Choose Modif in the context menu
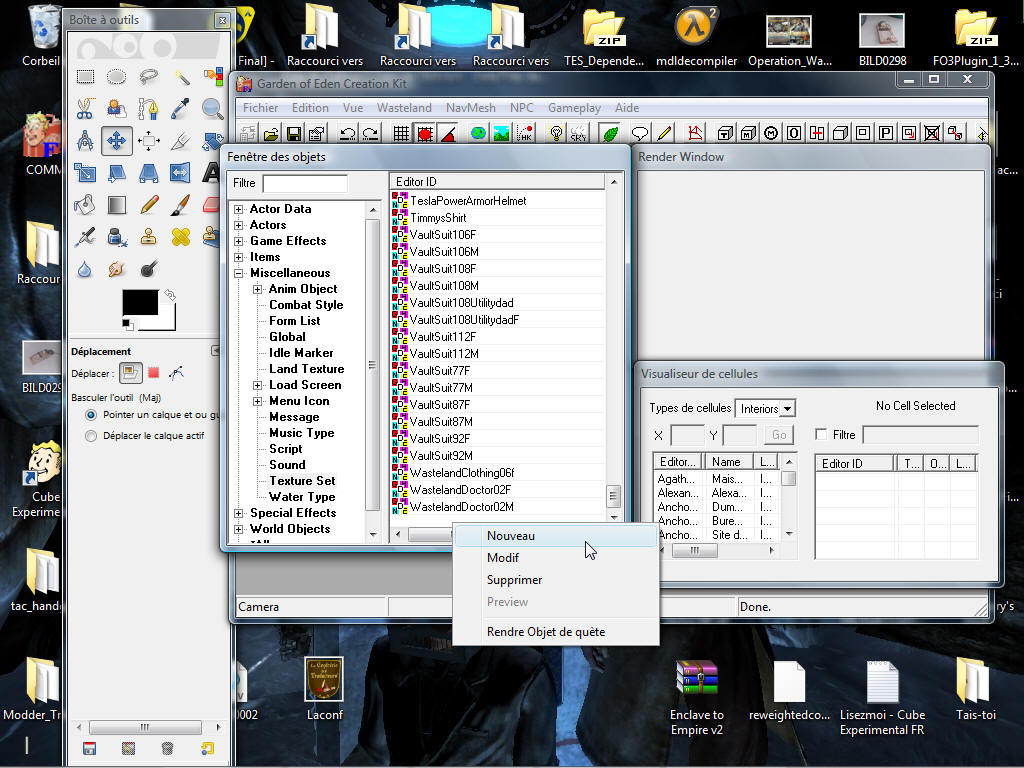 click(554, 558)
